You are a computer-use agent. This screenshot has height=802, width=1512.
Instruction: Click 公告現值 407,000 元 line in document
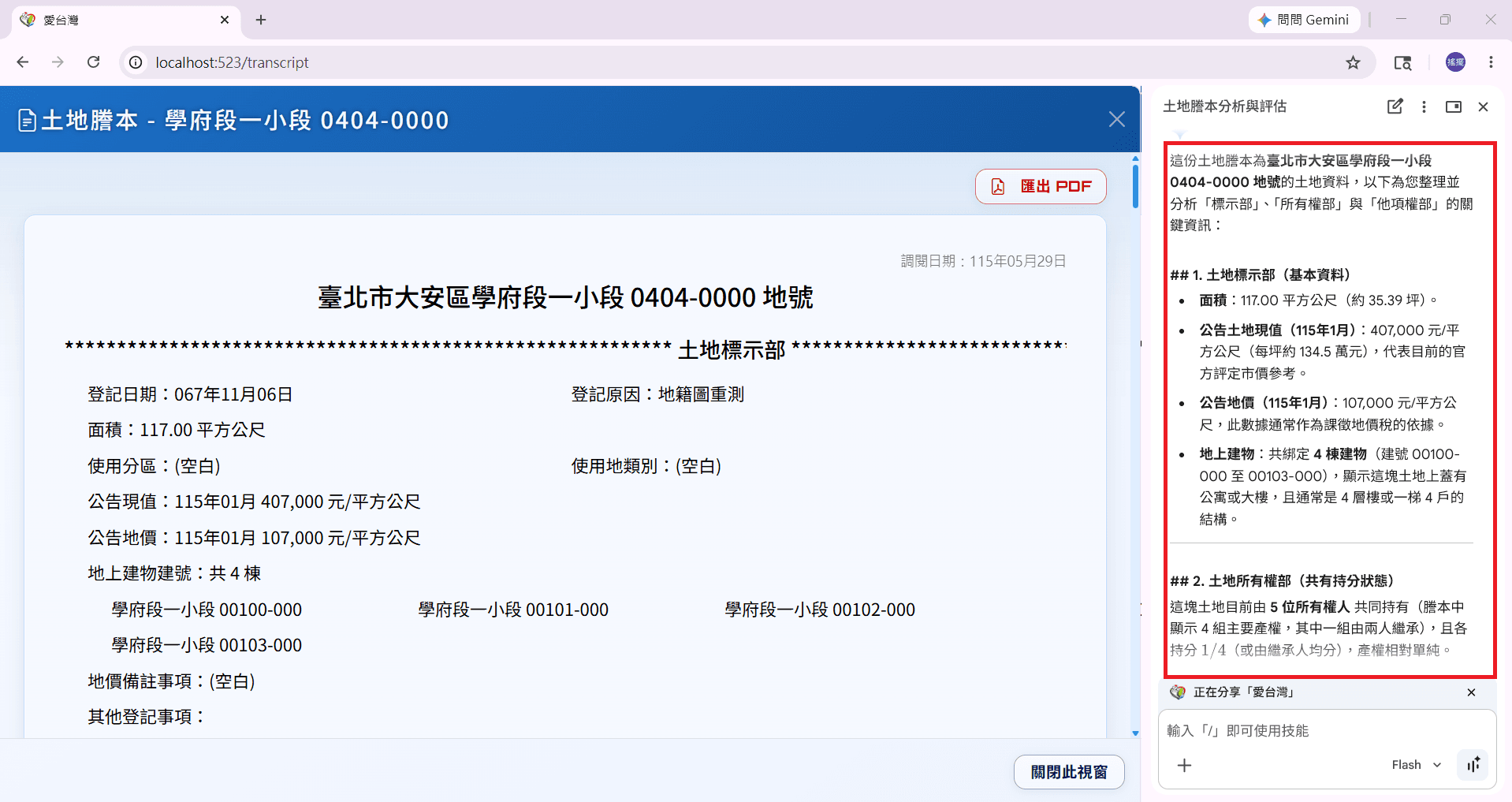tap(254, 502)
